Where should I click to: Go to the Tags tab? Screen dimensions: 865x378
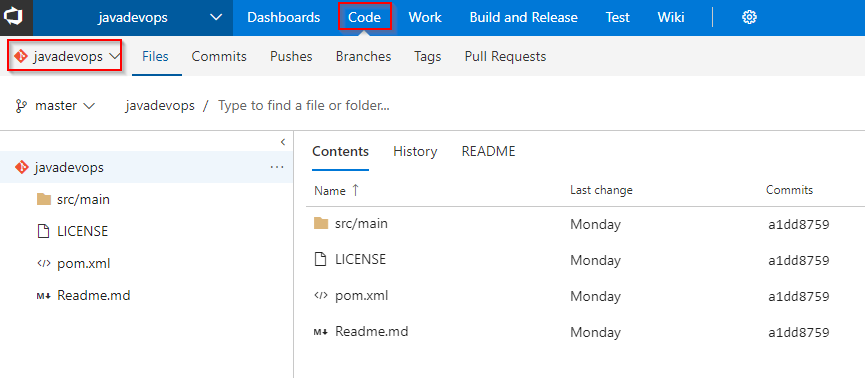pos(428,56)
